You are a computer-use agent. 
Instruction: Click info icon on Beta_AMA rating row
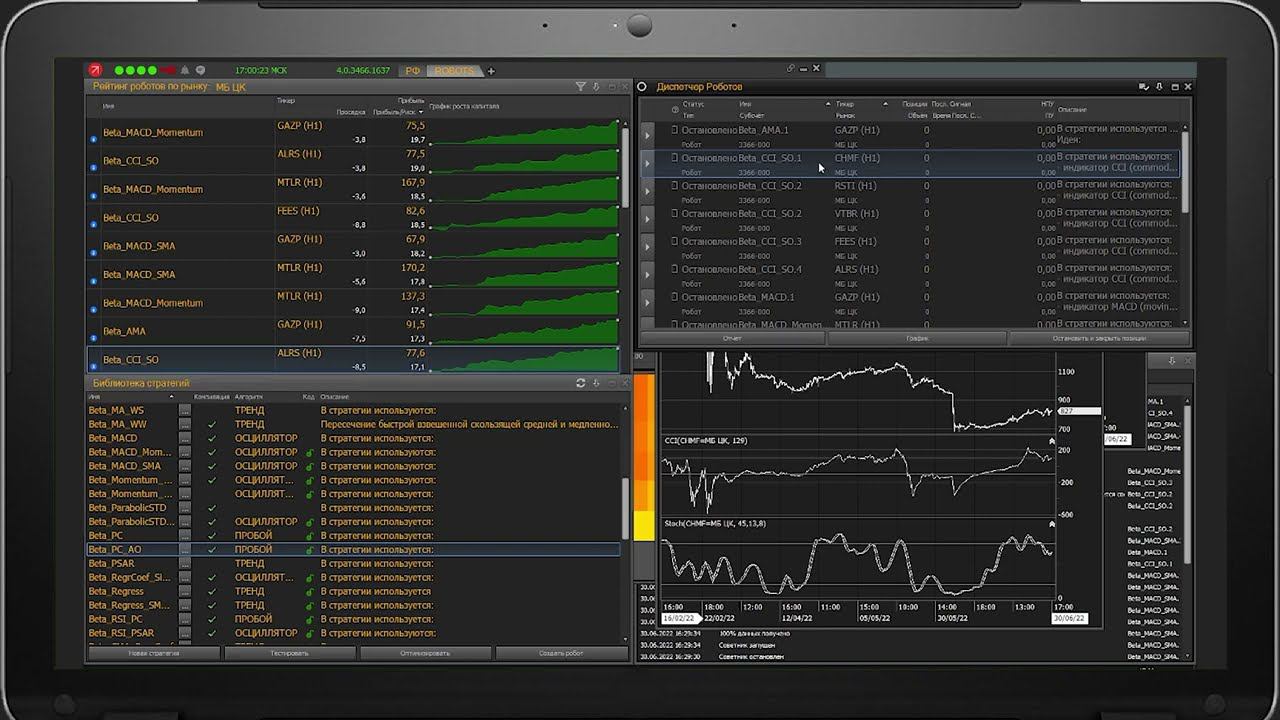point(94,337)
